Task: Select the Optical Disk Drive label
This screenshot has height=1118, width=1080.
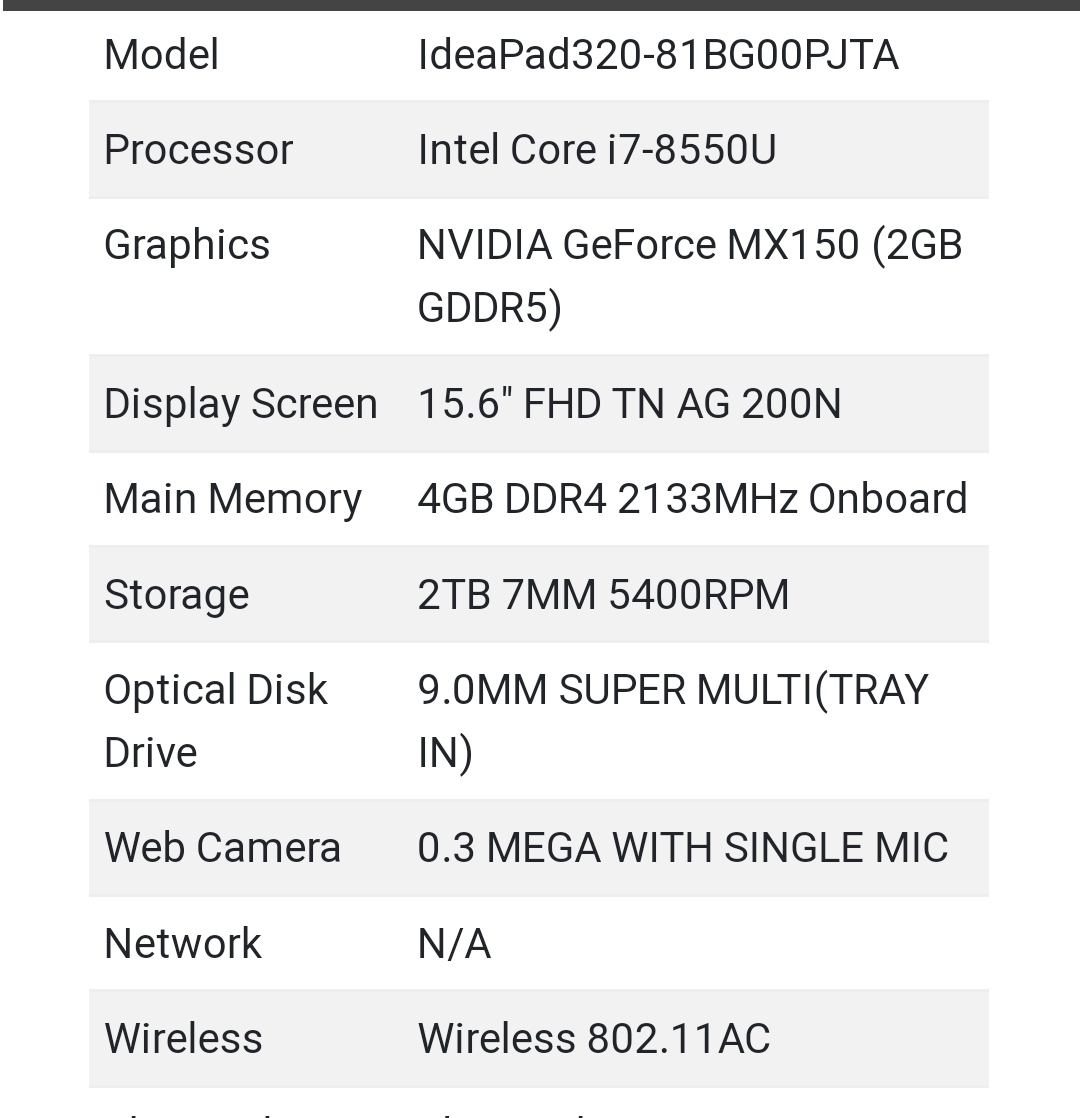Action: coord(215,721)
